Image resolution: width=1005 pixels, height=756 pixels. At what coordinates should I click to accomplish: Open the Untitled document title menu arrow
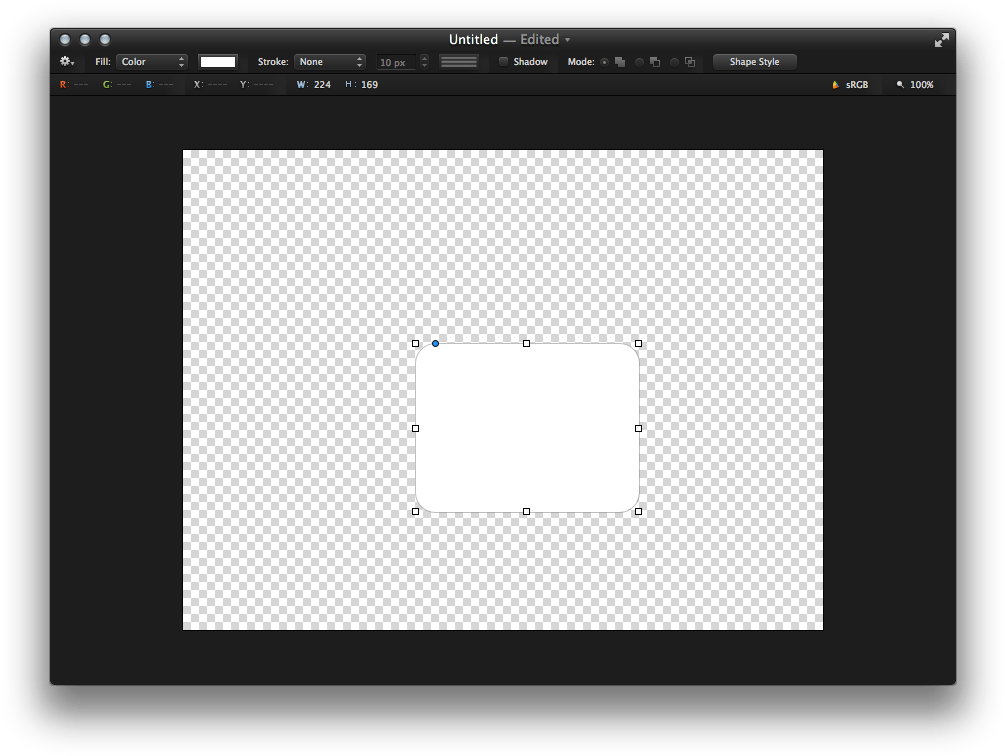(568, 40)
